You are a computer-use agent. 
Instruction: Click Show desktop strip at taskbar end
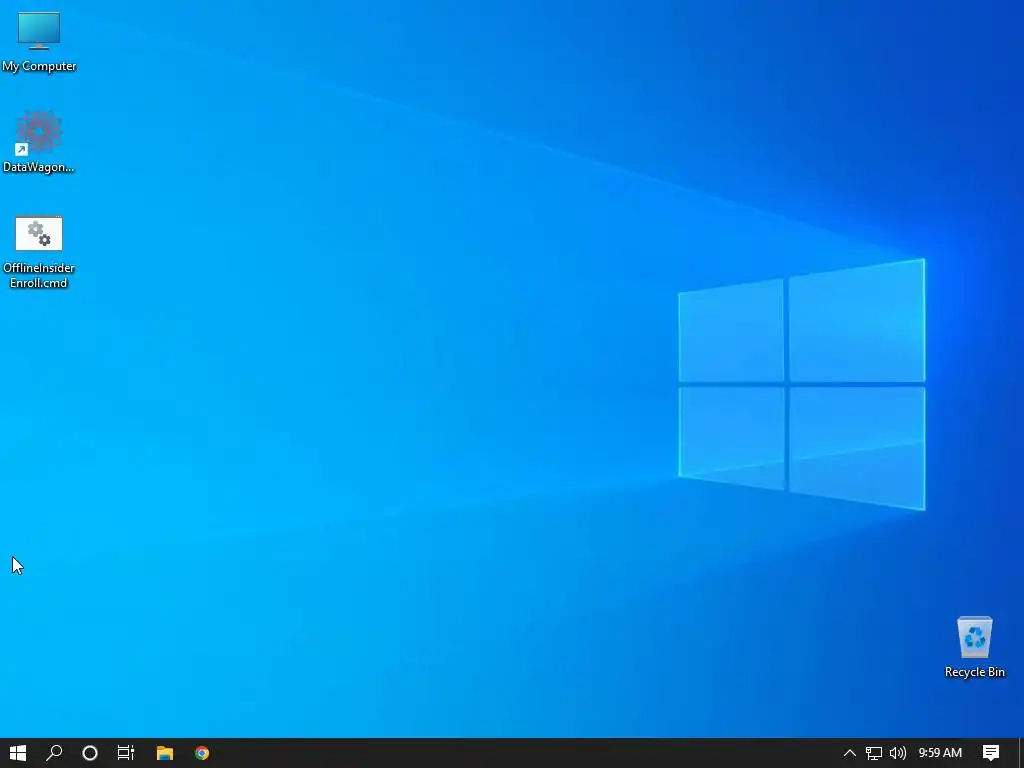click(1021, 753)
